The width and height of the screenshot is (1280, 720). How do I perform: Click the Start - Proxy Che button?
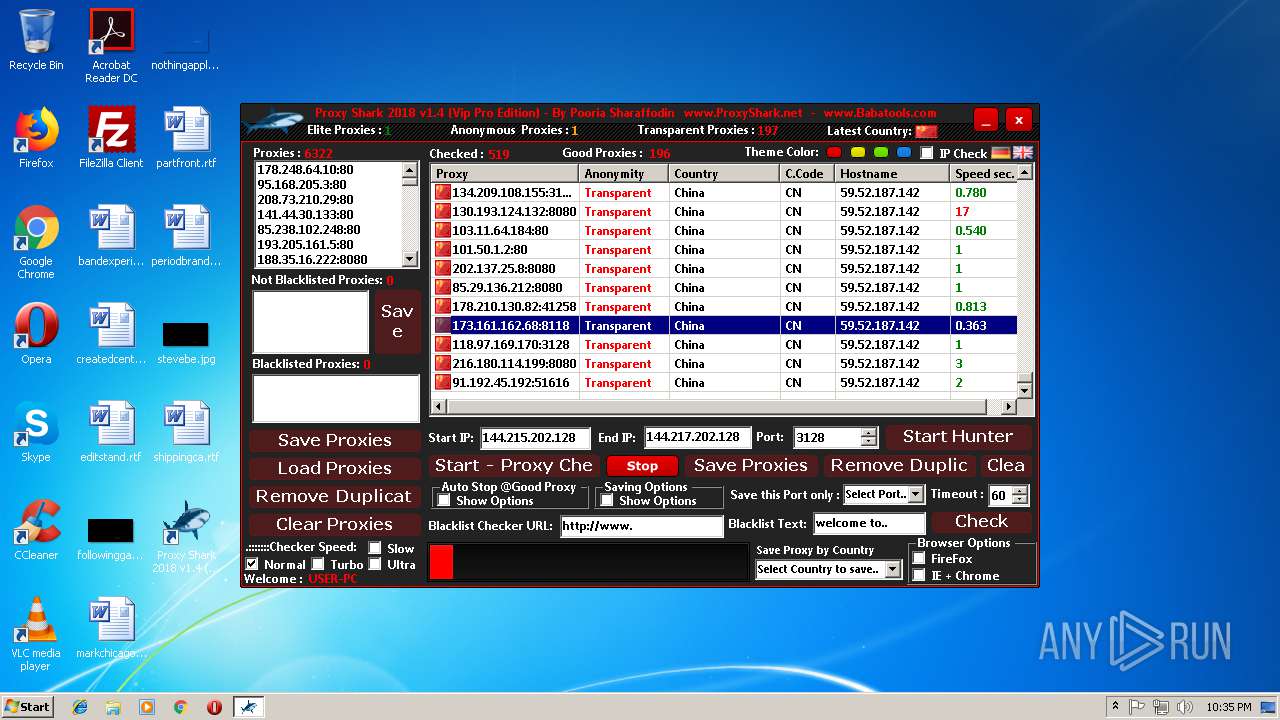513,465
